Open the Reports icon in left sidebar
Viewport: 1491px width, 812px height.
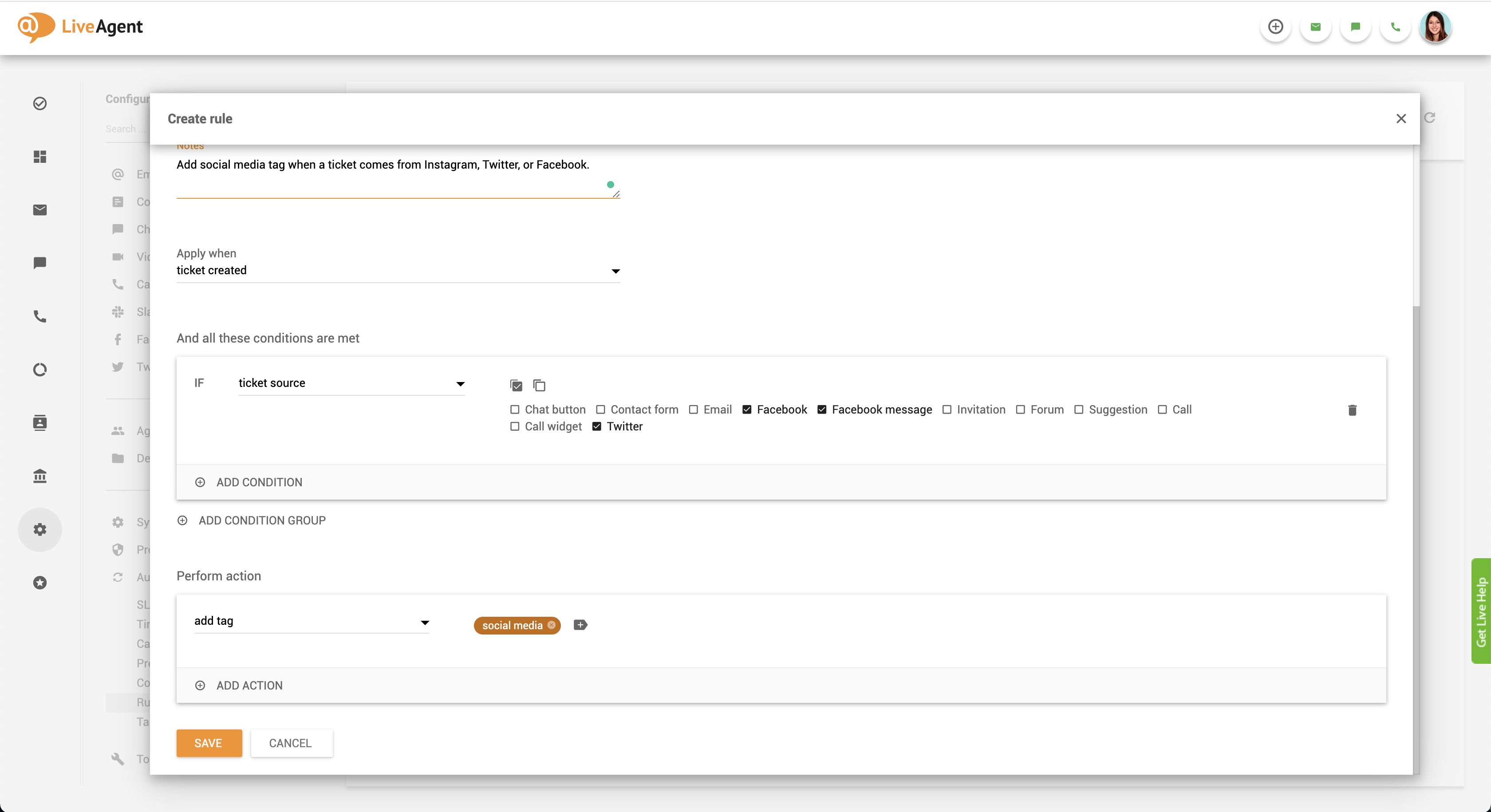point(40,369)
